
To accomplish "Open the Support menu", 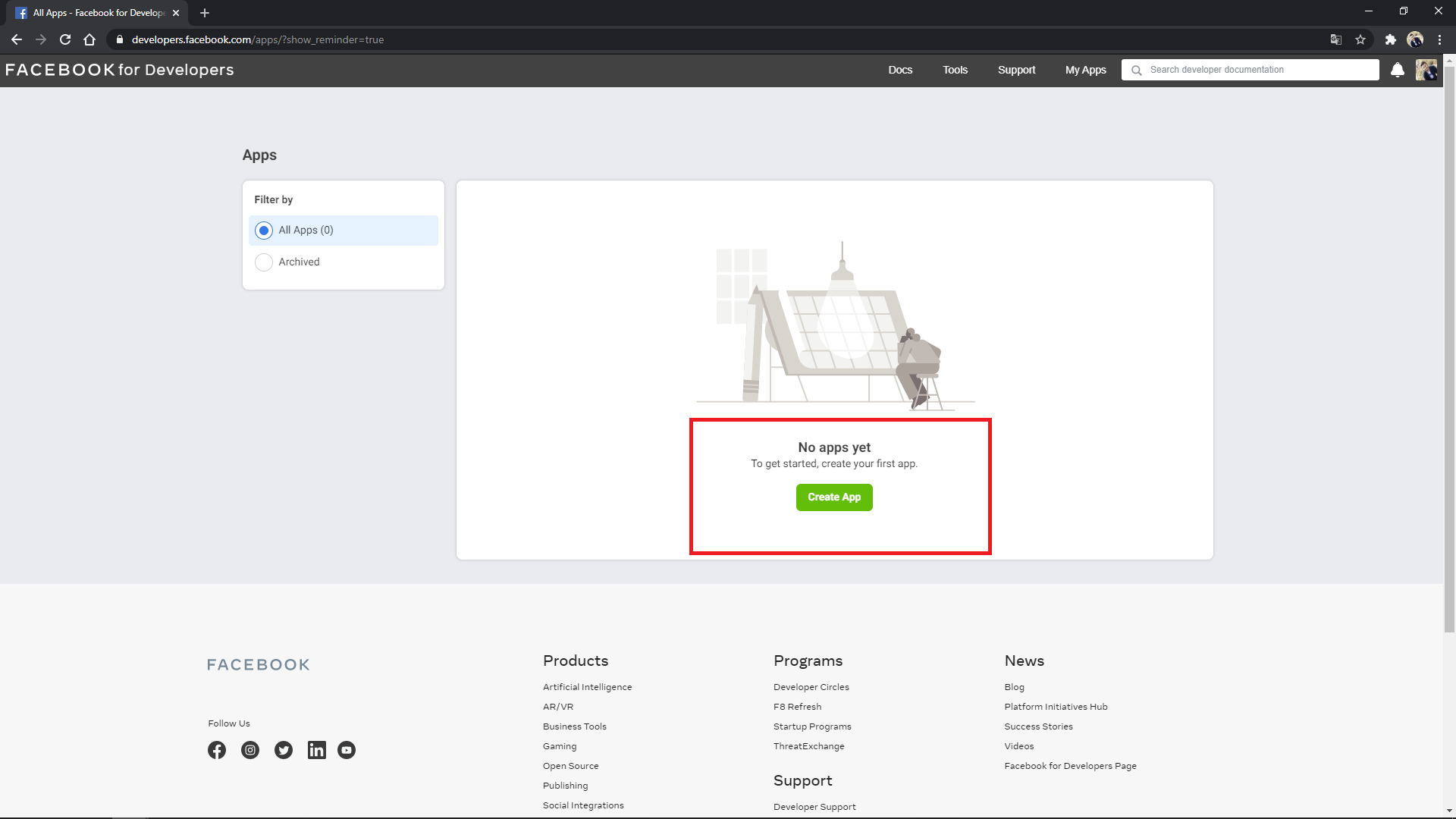I will 1016,70.
